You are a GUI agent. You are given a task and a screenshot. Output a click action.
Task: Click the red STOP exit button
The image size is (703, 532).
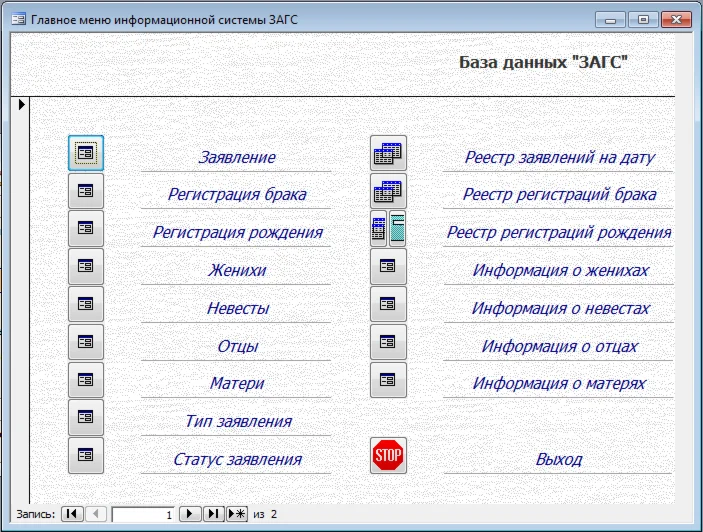[x=388, y=456]
